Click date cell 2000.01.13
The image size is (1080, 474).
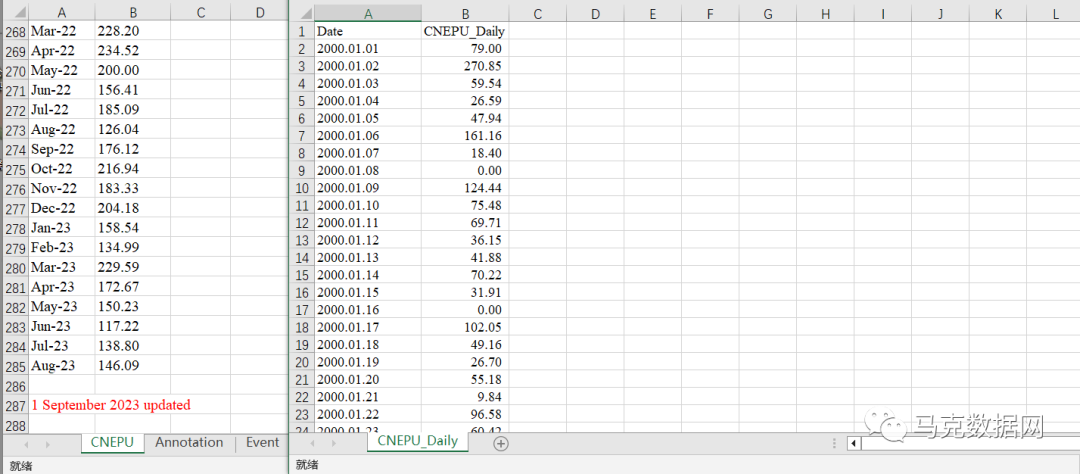tap(368, 258)
